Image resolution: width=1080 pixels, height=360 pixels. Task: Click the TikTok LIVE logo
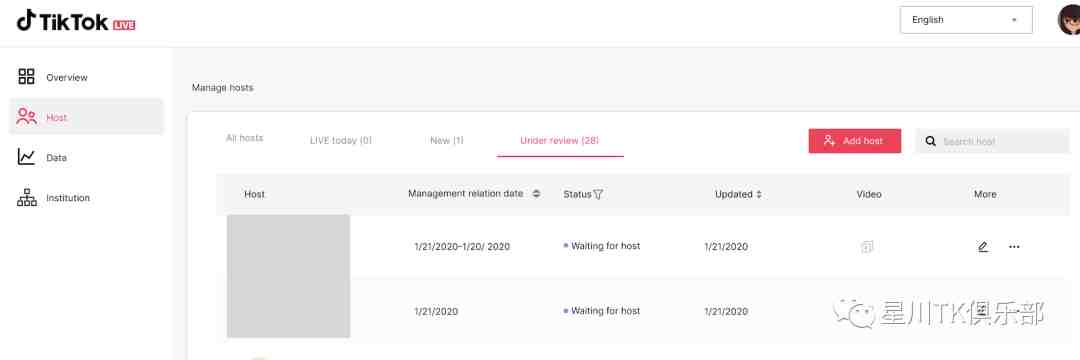pyautogui.click(x=76, y=21)
